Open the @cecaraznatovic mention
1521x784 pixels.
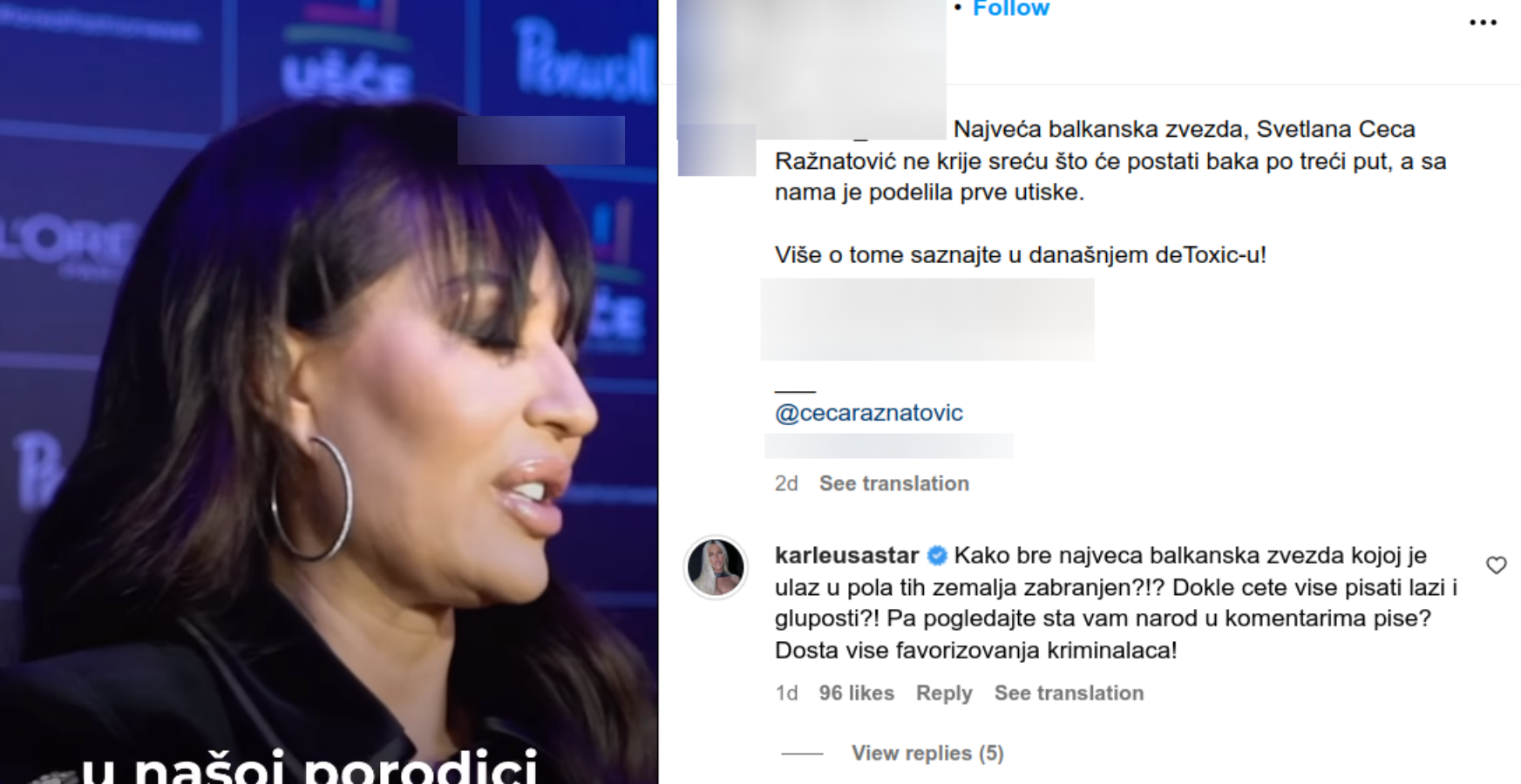(869, 413)
